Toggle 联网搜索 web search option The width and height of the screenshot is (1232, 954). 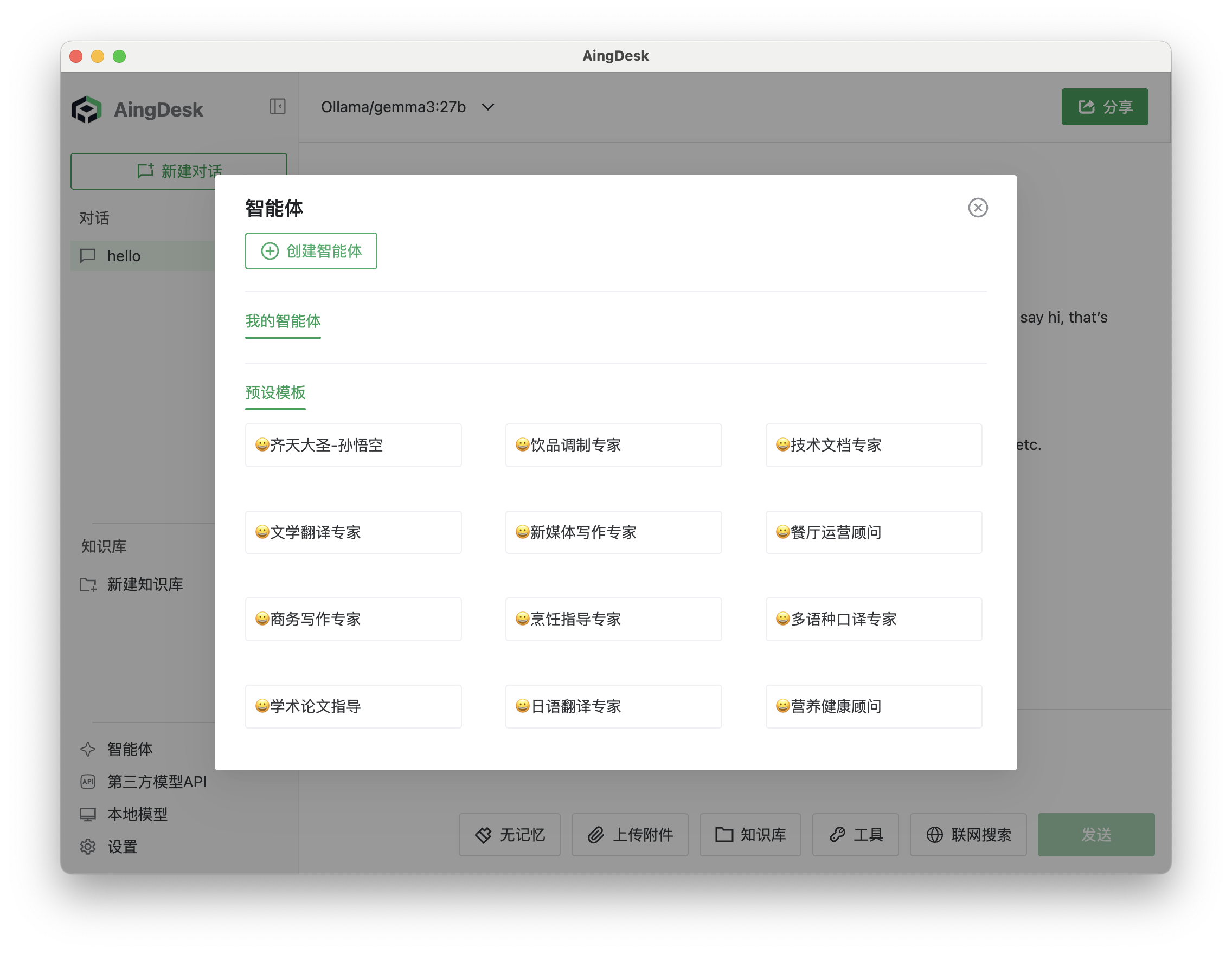[967, 834]
